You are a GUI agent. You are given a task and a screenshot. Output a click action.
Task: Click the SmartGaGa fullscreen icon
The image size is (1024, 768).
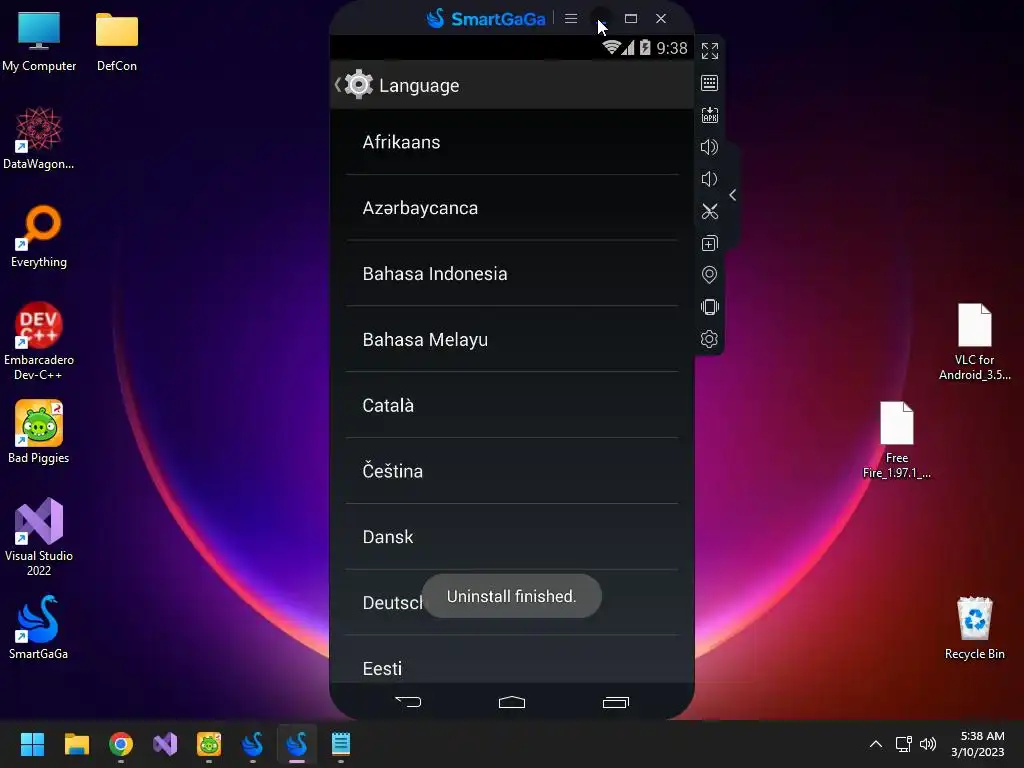click(x=709, y=51)
